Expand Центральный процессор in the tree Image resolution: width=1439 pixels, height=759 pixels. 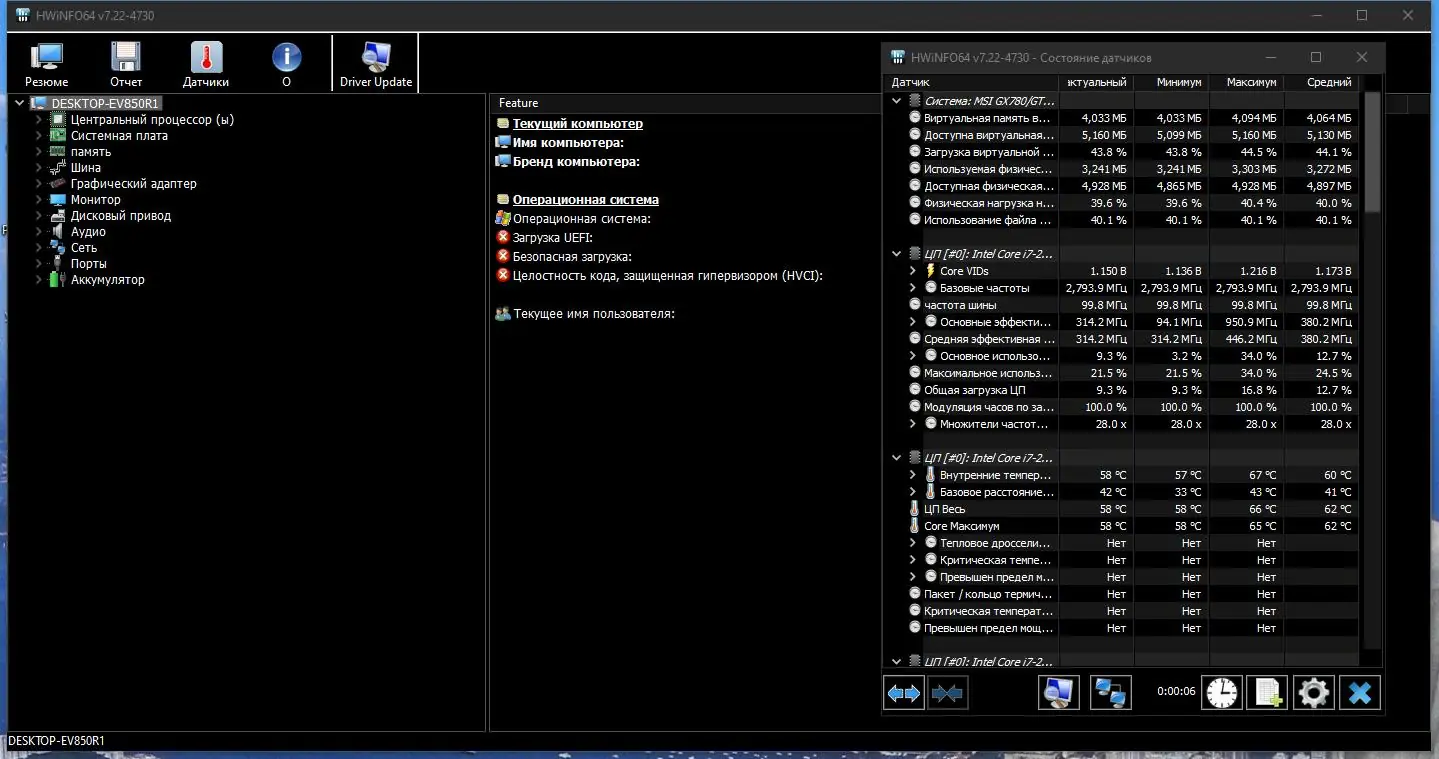coord(40,119)
